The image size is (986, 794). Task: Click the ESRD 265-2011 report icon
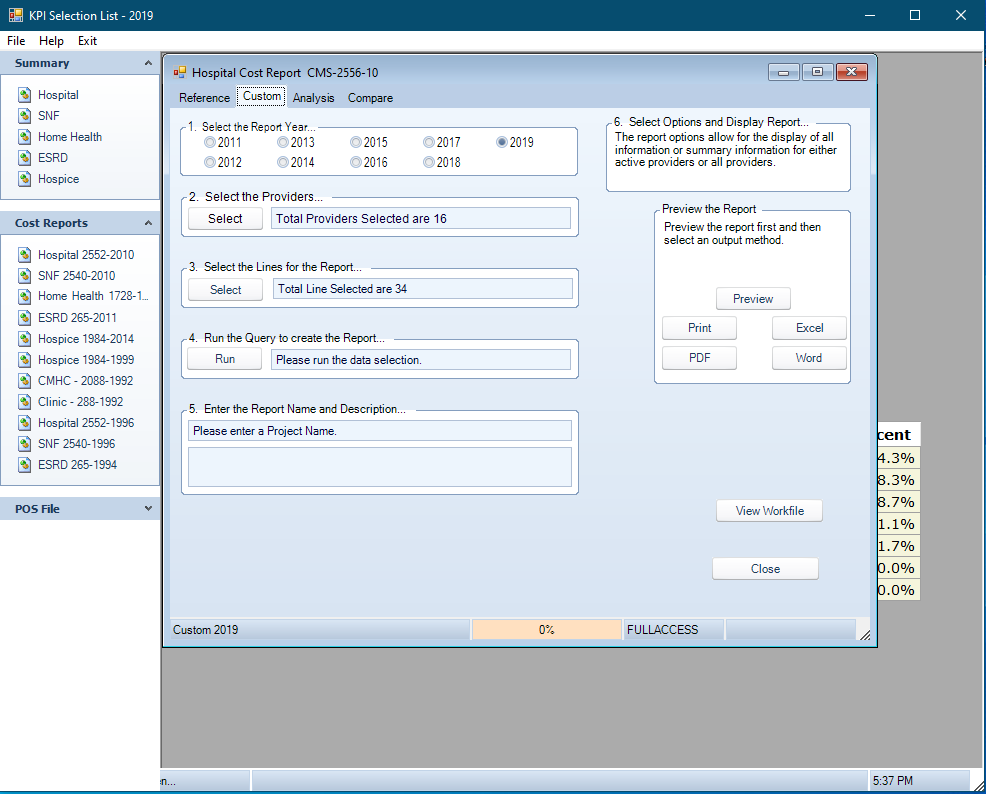click(25, 317)
